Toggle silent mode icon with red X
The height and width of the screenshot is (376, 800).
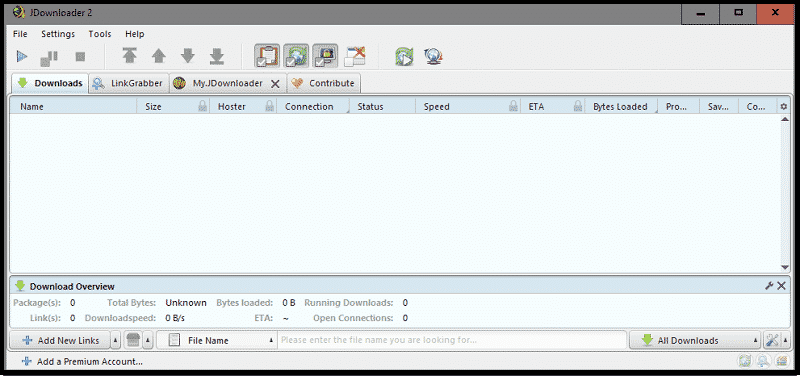click(355, 56)
